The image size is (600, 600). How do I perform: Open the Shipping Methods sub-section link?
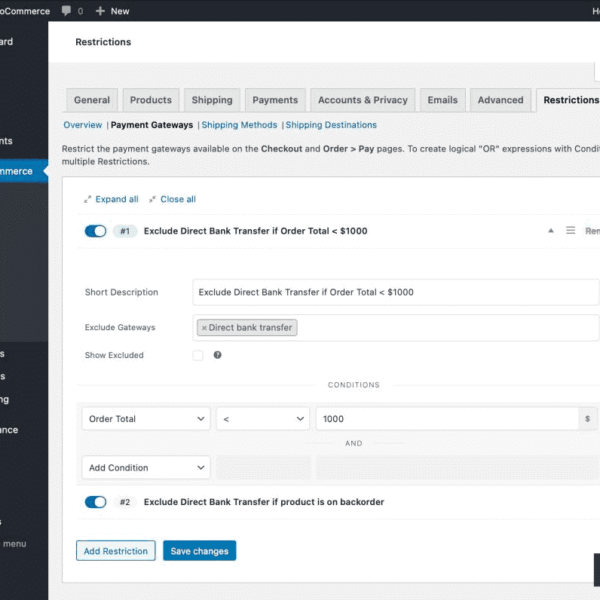tap(240, 125)
